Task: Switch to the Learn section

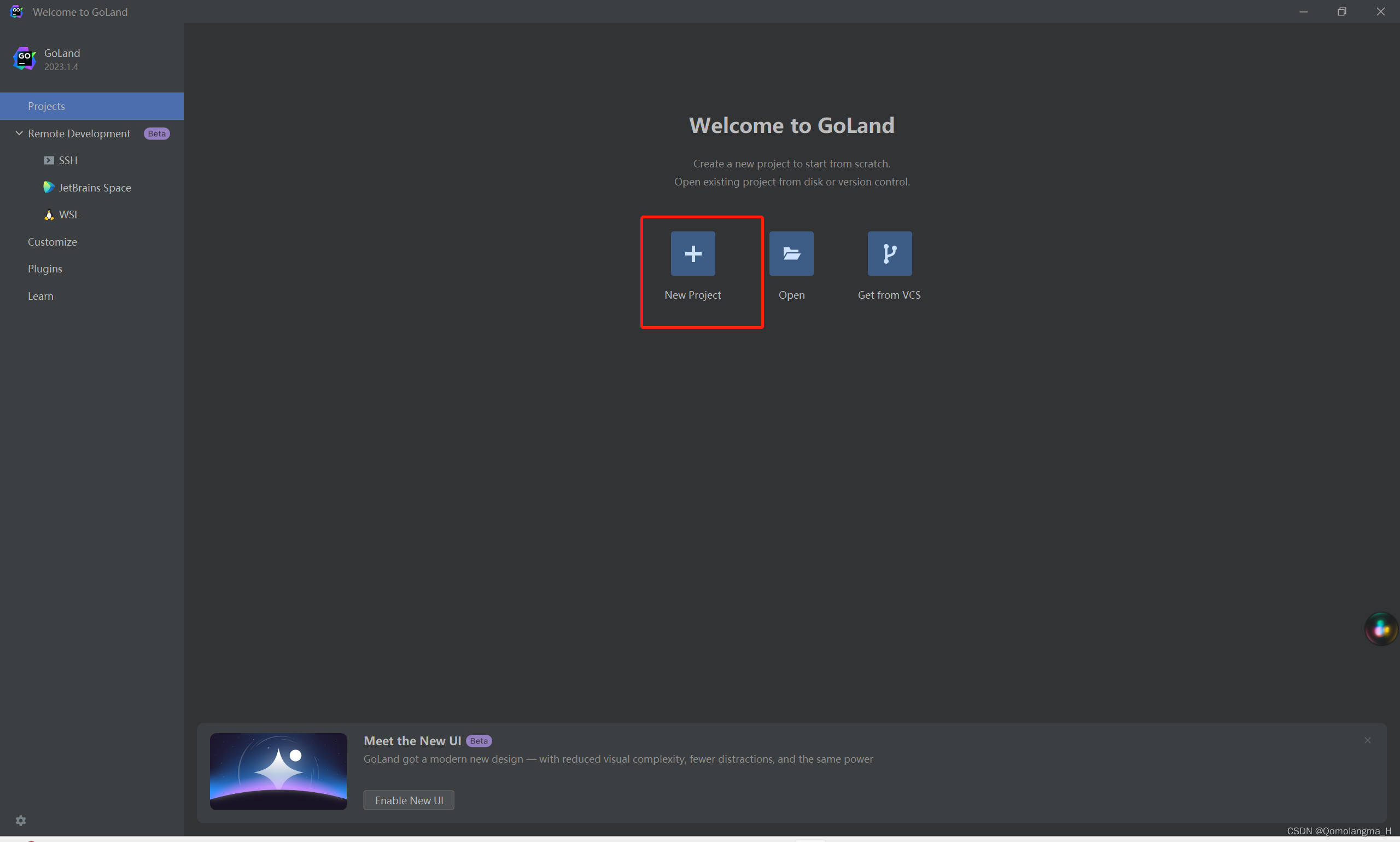Action: click(40, 296)
